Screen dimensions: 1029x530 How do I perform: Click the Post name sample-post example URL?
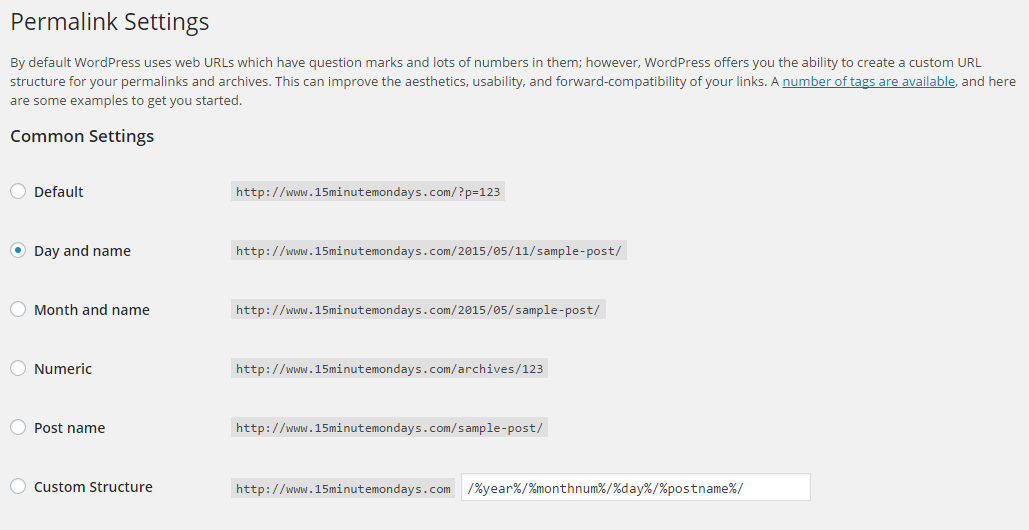point(389,428)
